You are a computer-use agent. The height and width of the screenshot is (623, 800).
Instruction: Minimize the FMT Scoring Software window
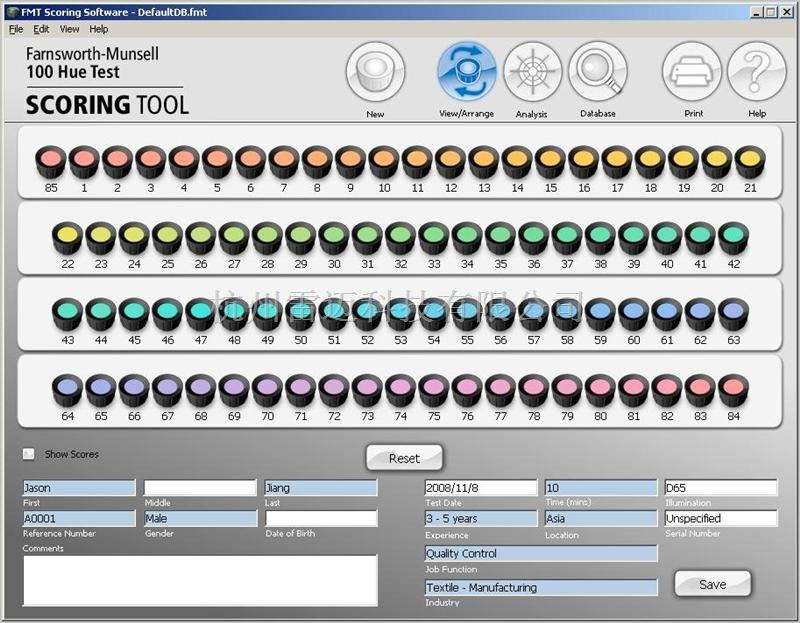pos(758,12)
